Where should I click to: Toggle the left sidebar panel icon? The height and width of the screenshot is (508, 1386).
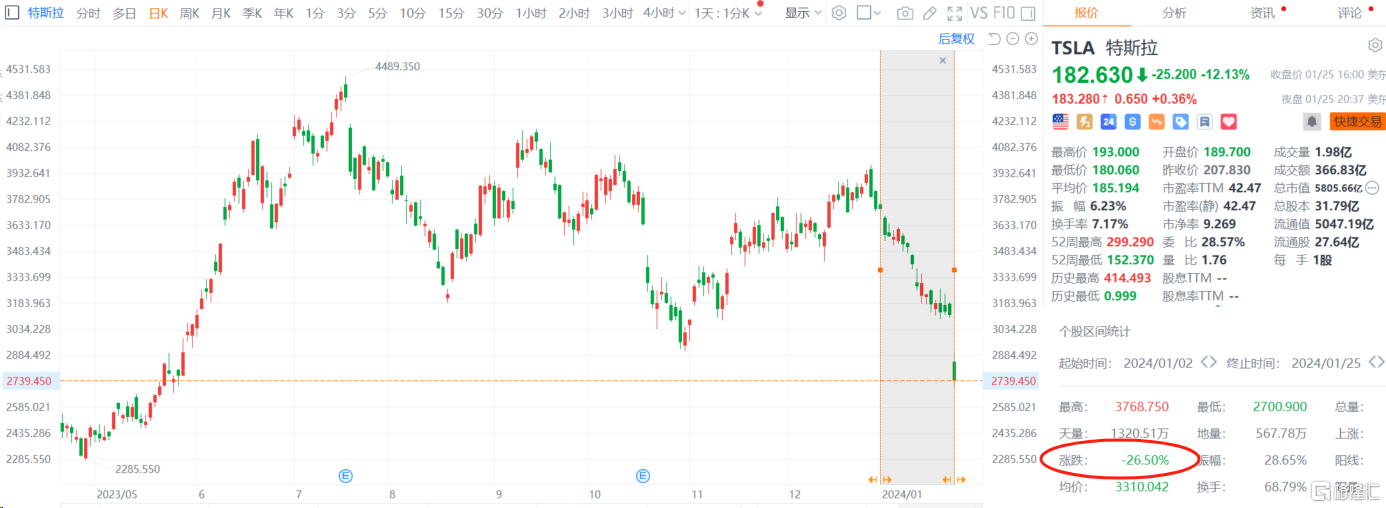coord(13,13)
